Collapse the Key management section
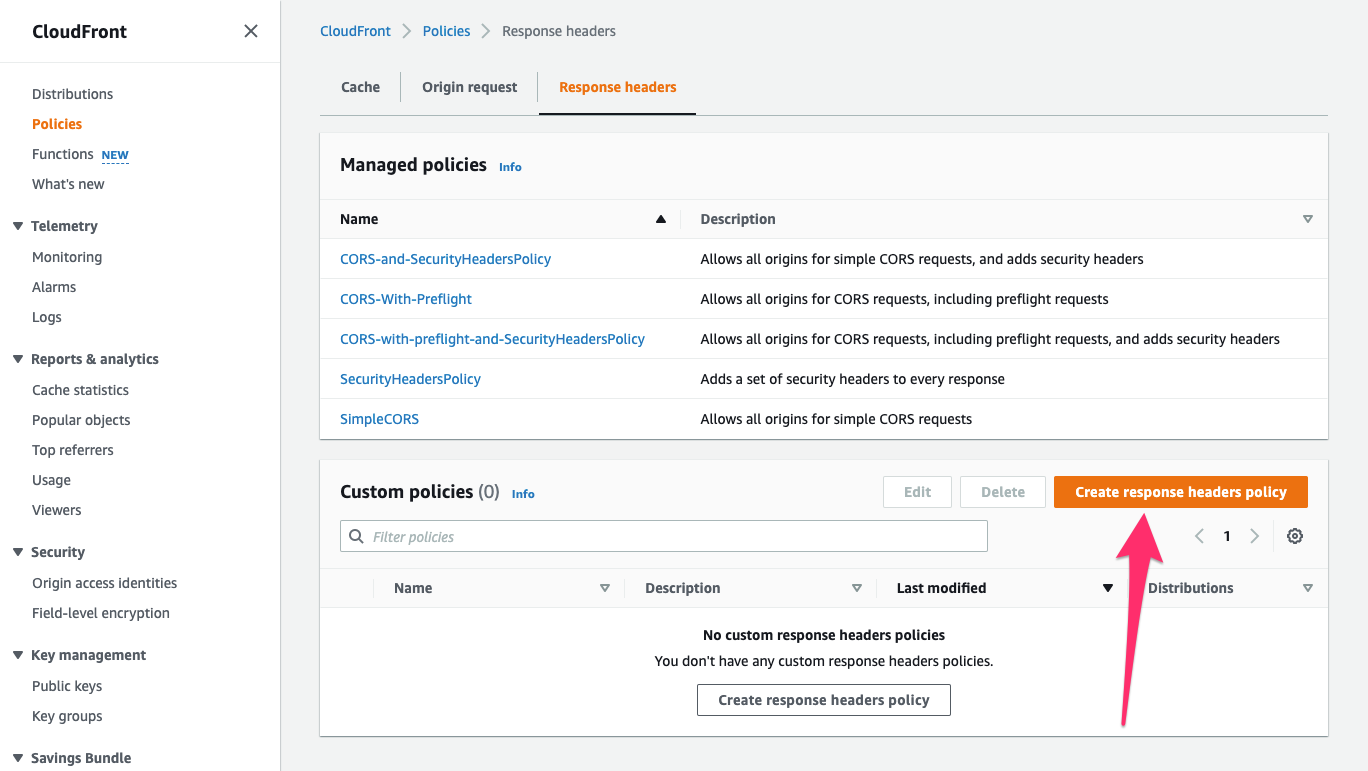Viewport: 1368px width, 771px height. point(17,655)
